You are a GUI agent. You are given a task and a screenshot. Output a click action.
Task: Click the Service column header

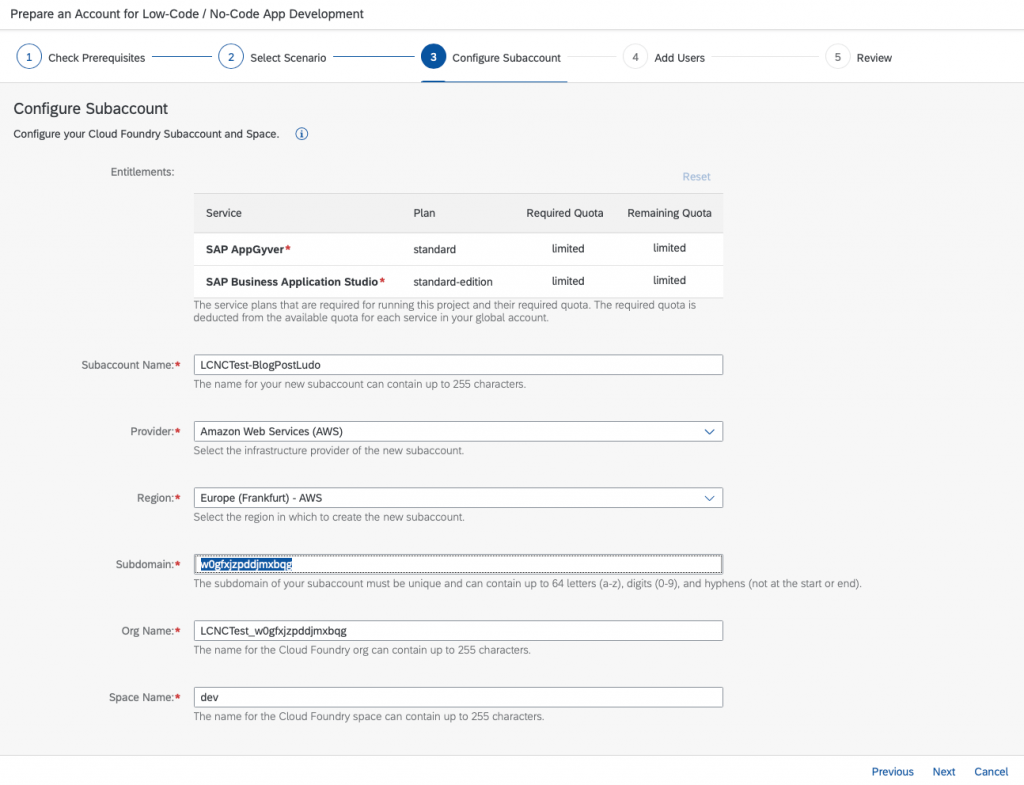tap(223, 214)
